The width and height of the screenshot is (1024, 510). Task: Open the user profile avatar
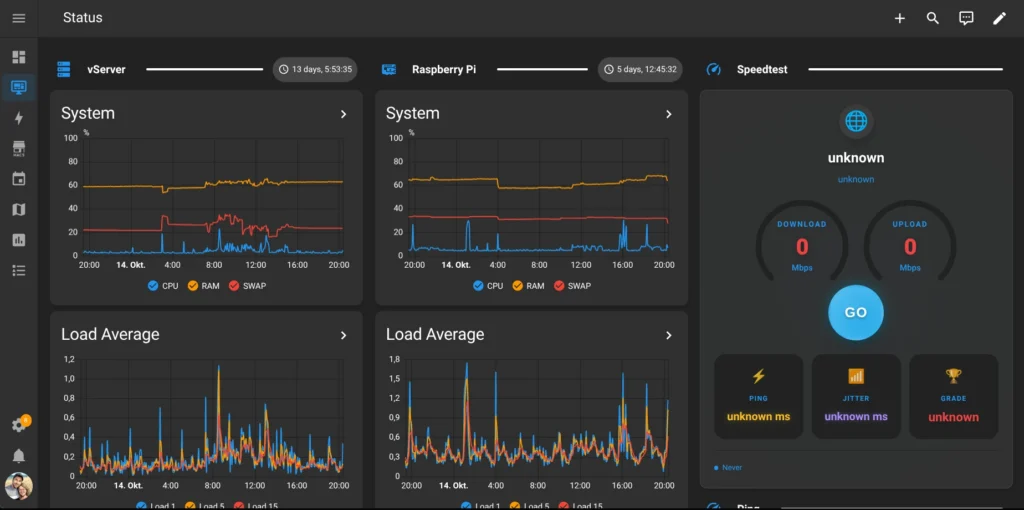point(19,486)
